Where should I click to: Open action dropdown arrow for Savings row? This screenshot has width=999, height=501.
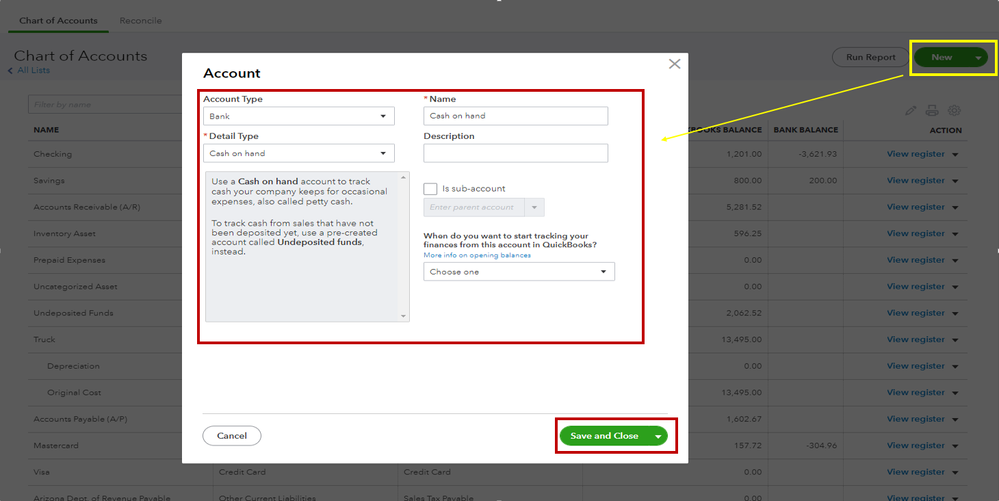click(x=955, y=181)
